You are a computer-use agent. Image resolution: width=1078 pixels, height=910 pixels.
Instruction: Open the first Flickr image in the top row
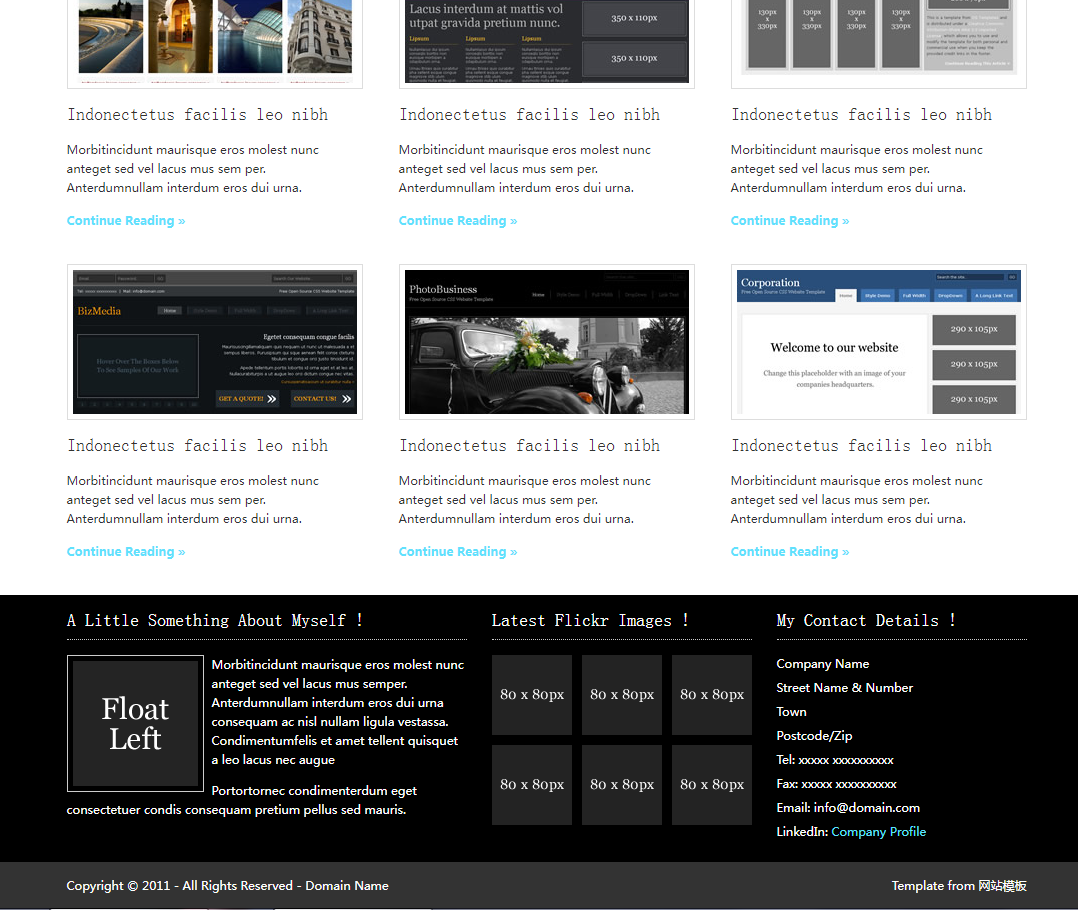tap(532, 695)
